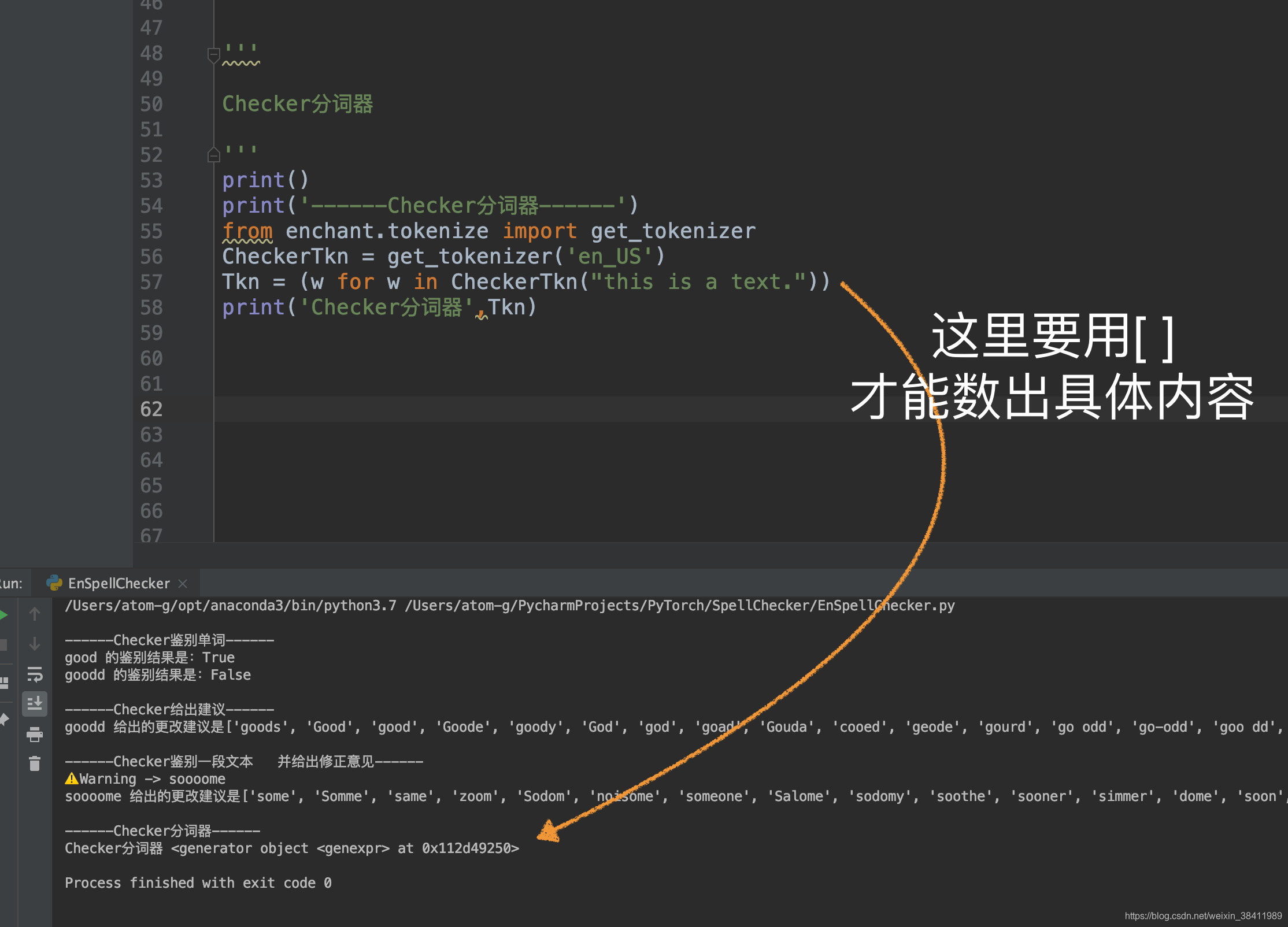Click 'get_tokenizer' in the import statement
The height and width of the screenshot is (927, 1288).
click(x=673, y=231)
